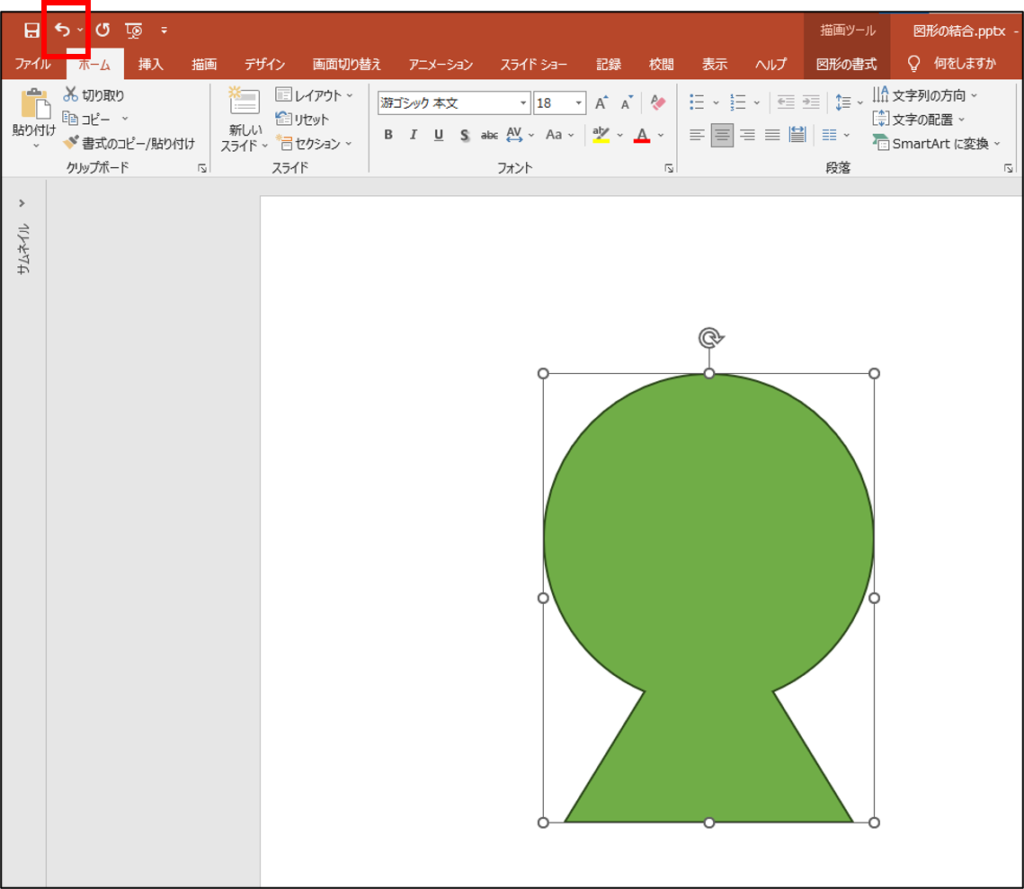Open the 挿入 (Insert) tab
Screen dimensions: 1024x889
[x=151, y=64]
